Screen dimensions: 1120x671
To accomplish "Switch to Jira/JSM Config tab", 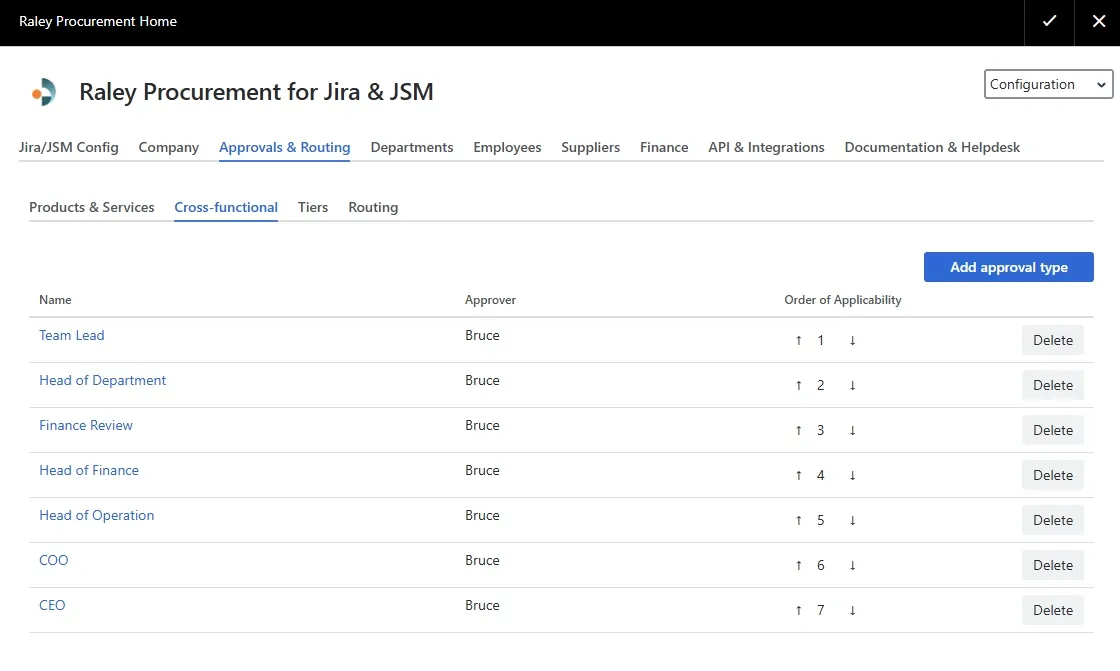I will (69, 147).
